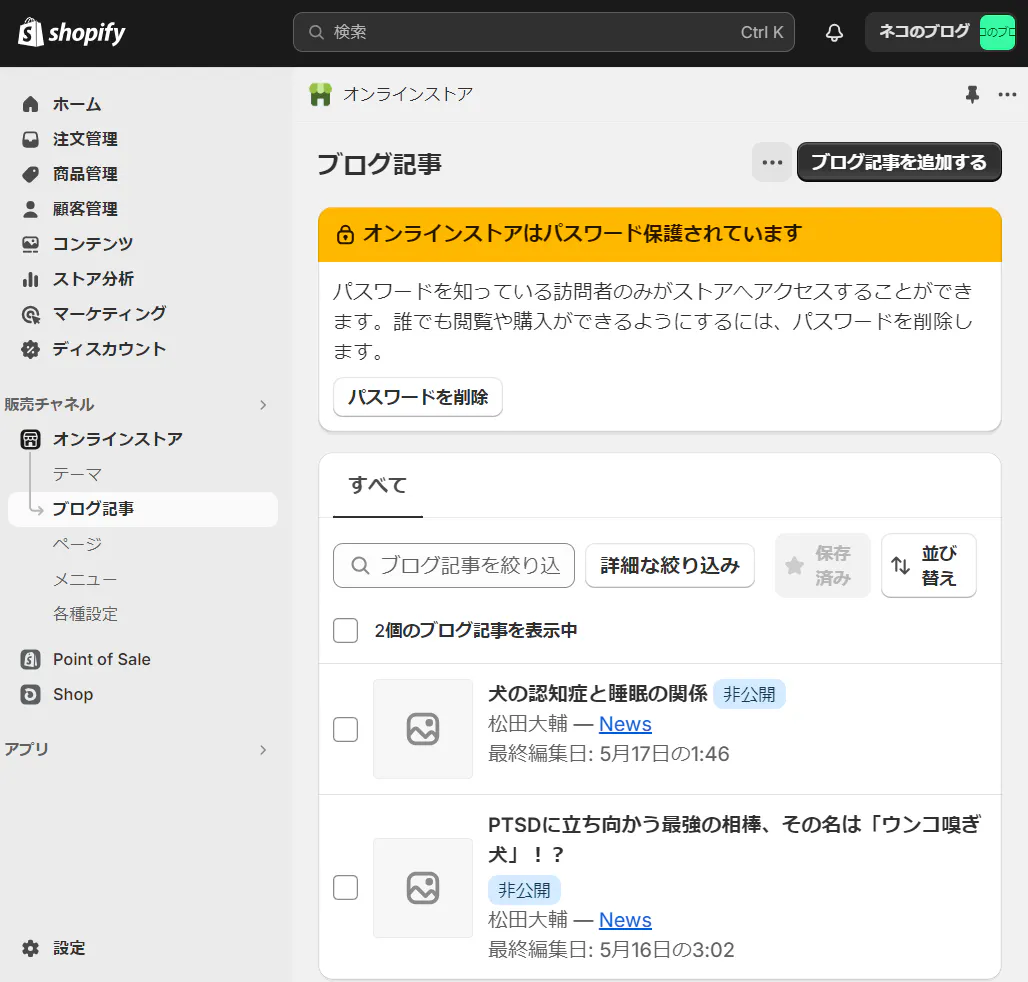Click ブログ記事を追加する button
This screenshot has height=982, width=1028.
coord(898,162)
